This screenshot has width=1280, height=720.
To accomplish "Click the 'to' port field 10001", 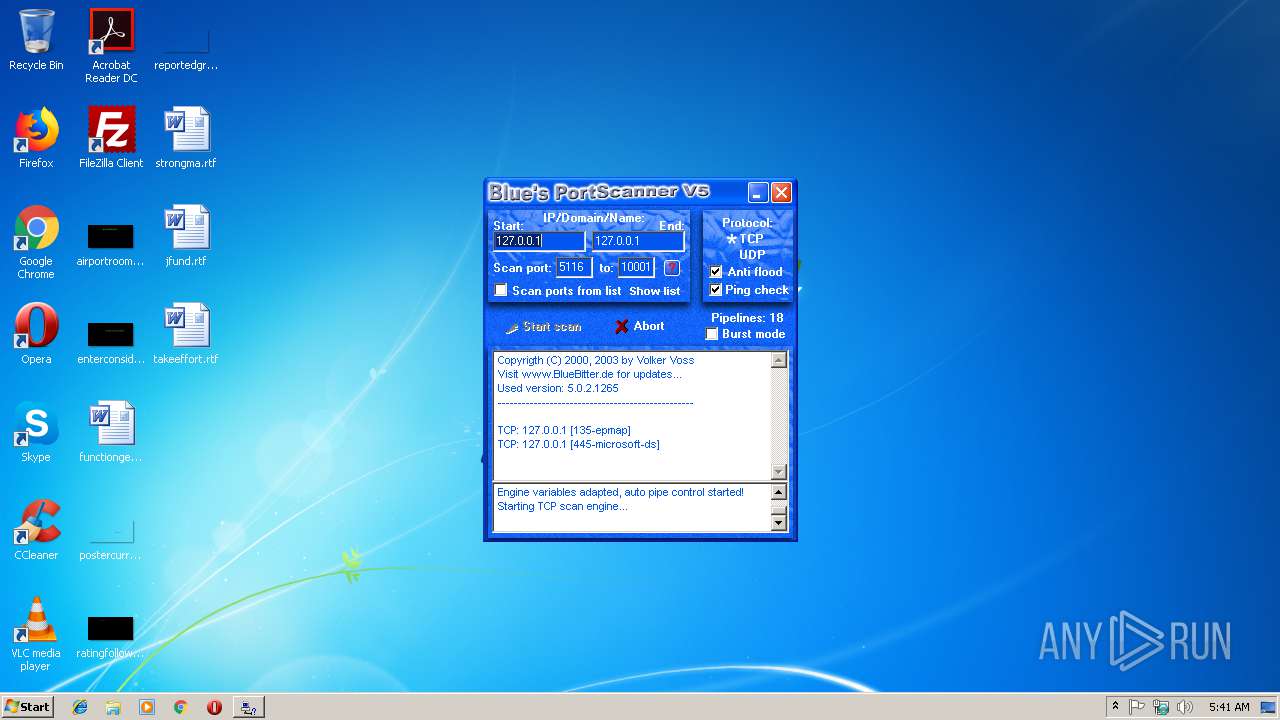I will coord(636,267).
